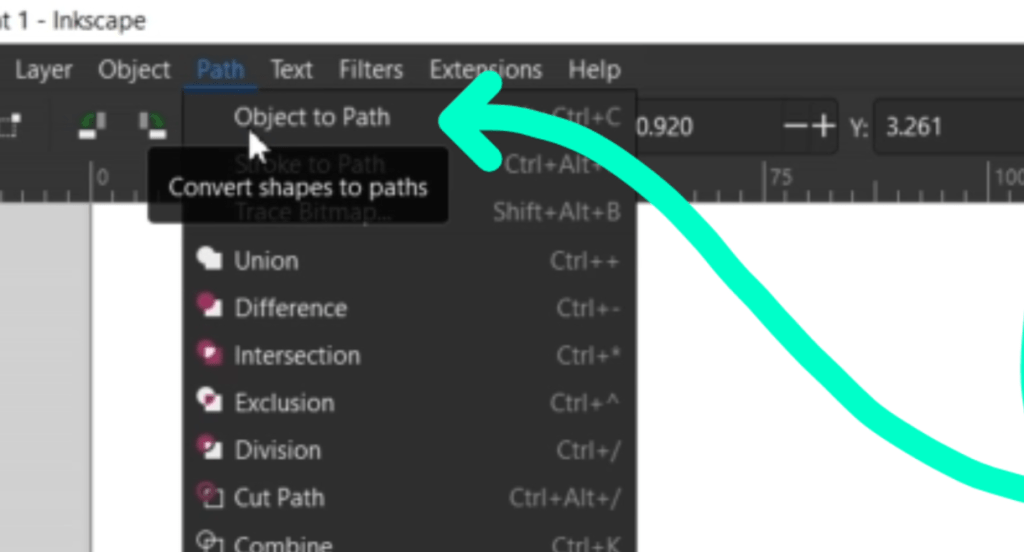The image size is (1024, 552).
Task: Open the Help menu
Action: [x=594, y=70]
